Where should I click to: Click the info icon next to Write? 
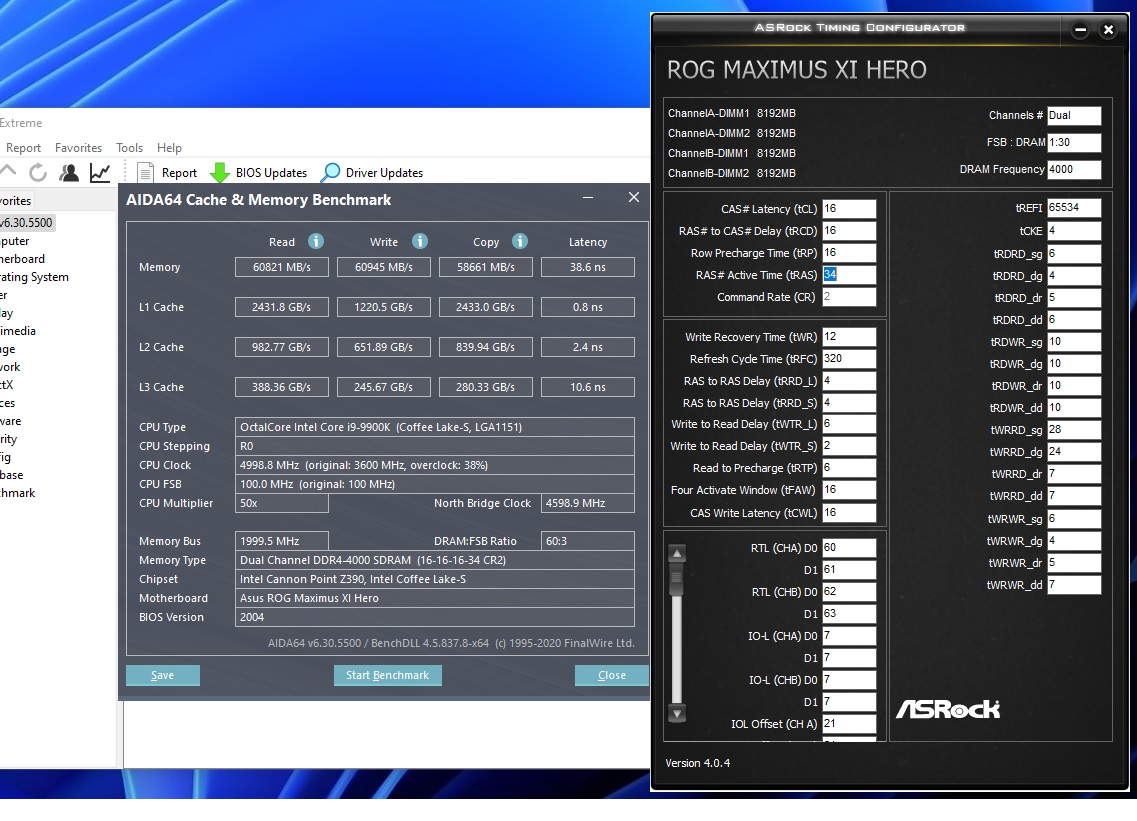click(420, 241)
